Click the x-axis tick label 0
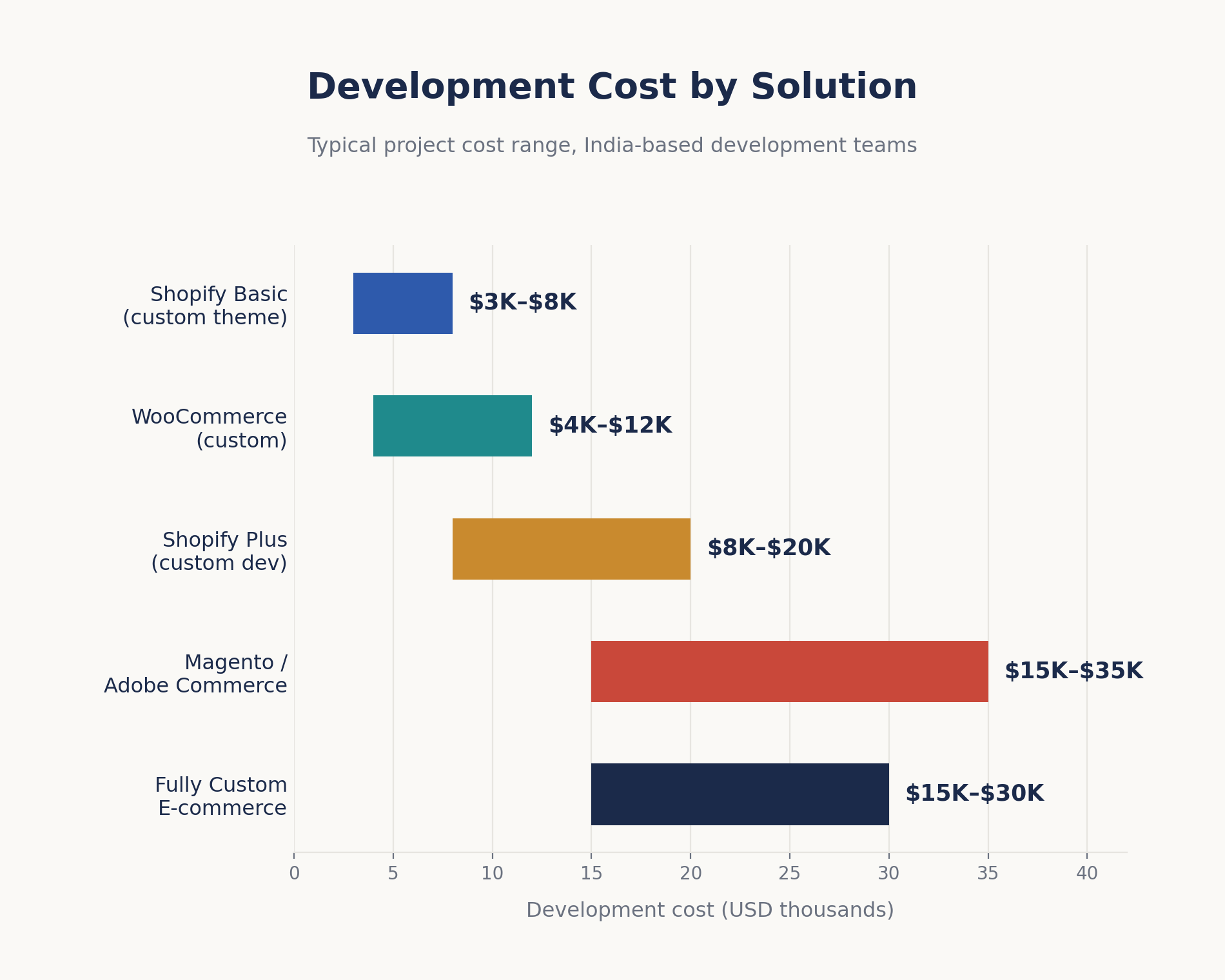1225x980 pixels. (294, 874)
